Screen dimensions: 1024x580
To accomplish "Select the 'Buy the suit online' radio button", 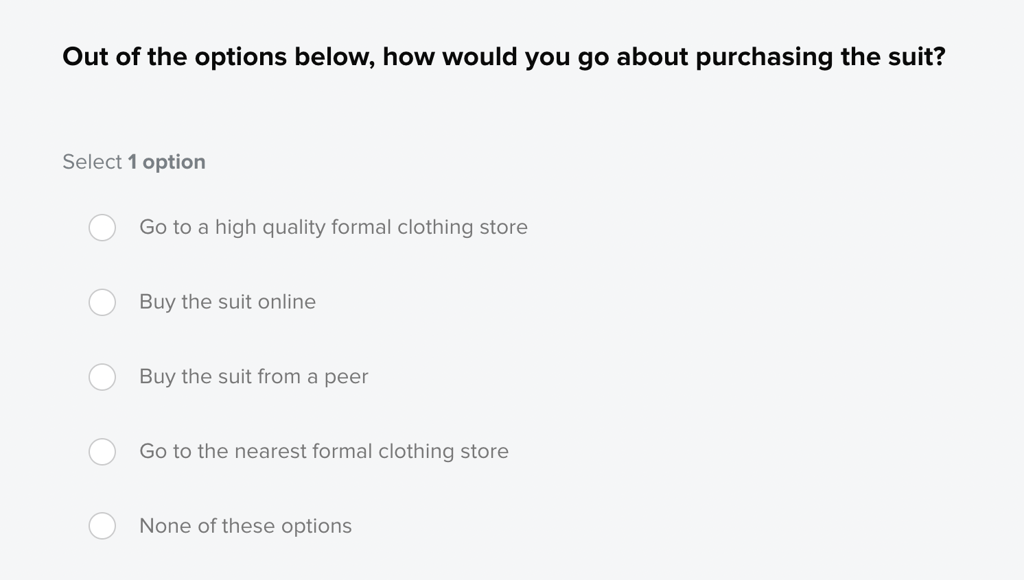I will (103, 302).
